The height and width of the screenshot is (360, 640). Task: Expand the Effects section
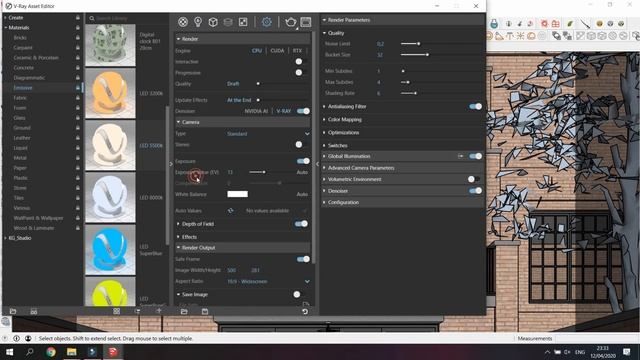[x=178, y=237]
